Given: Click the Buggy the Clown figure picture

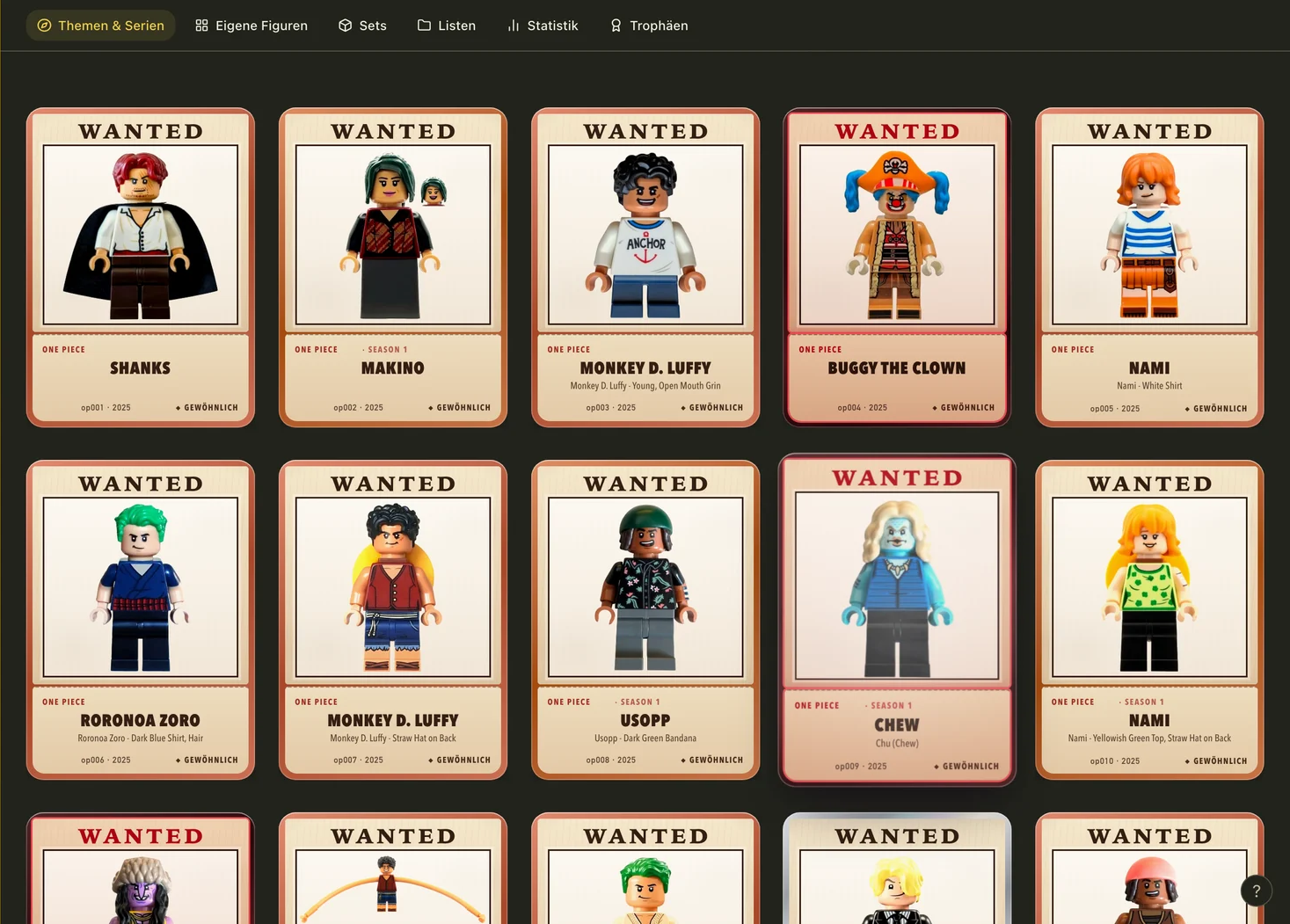Looking at the screenshot, I should [x=897, y=235].
